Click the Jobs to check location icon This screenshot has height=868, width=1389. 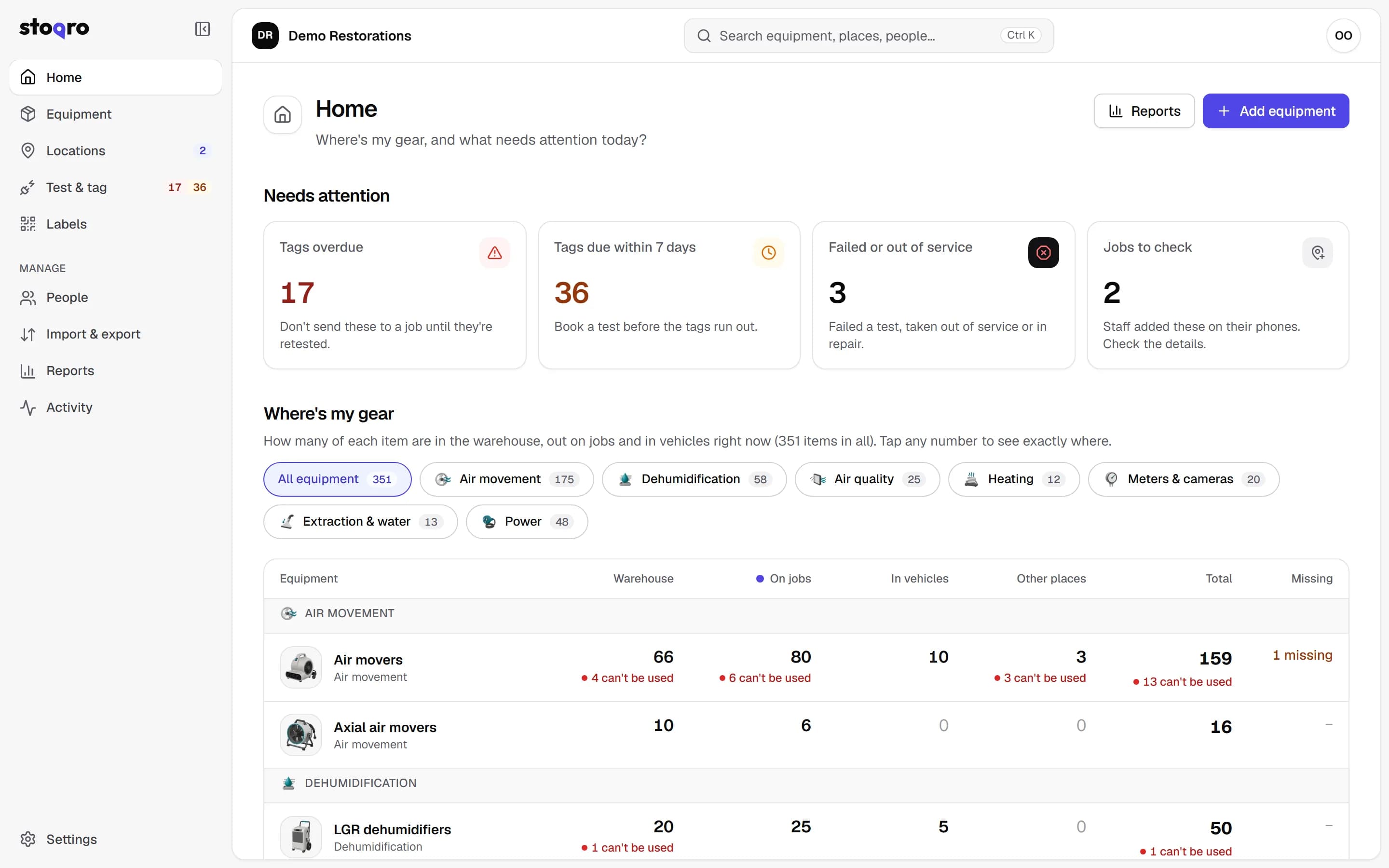click(x=1317, y=253)
